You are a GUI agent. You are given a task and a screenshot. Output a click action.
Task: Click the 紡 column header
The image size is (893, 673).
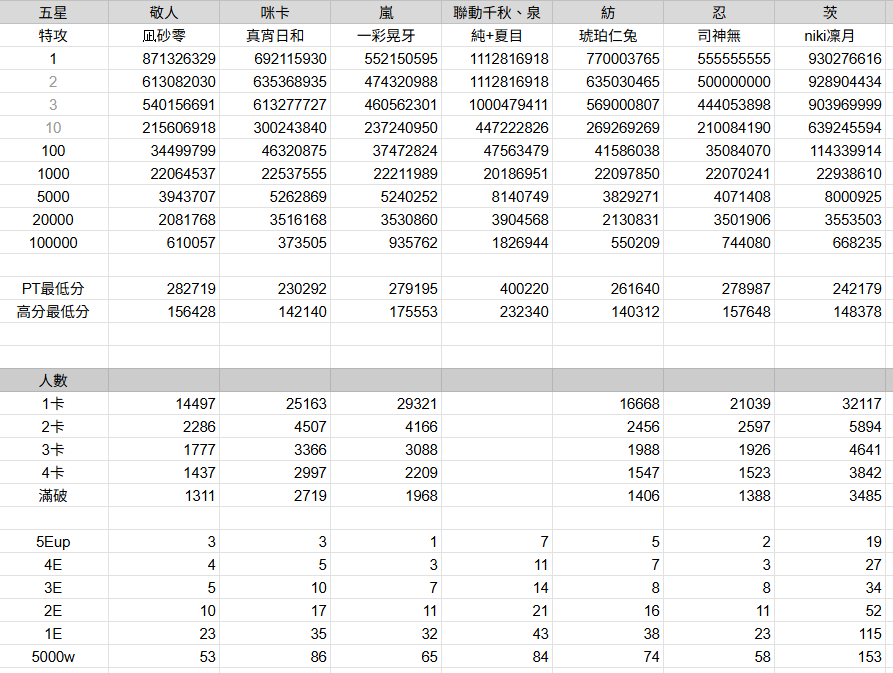coord(608,13)
